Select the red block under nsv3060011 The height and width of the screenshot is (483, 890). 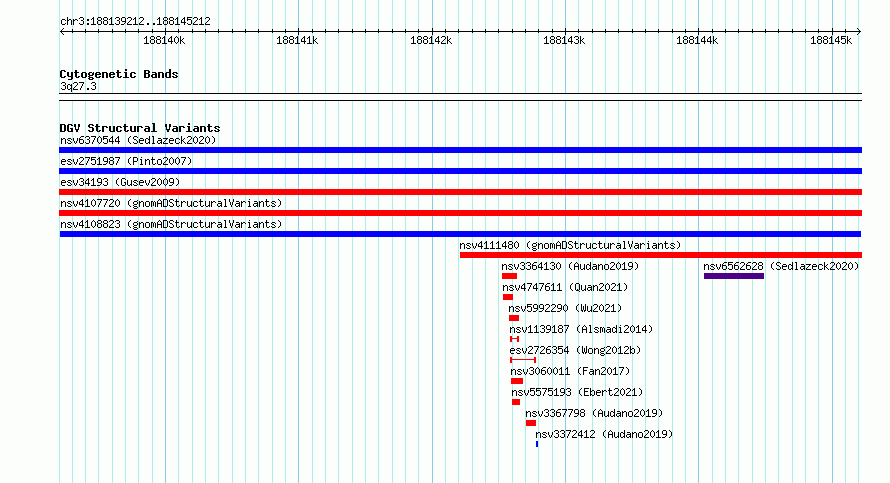pos(517,381)
